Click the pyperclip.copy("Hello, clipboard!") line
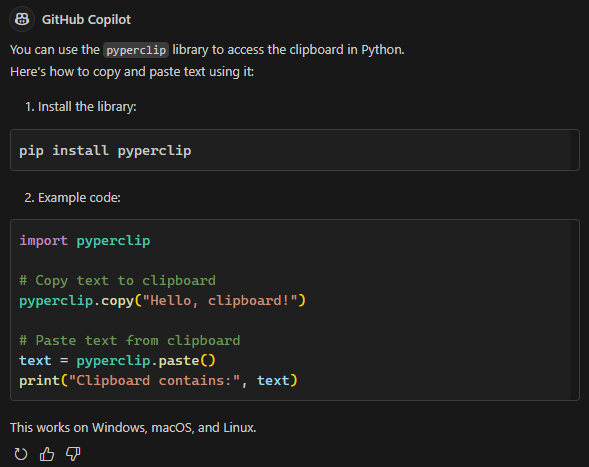The height and width of the screenshot is (467, 589). 163,301
